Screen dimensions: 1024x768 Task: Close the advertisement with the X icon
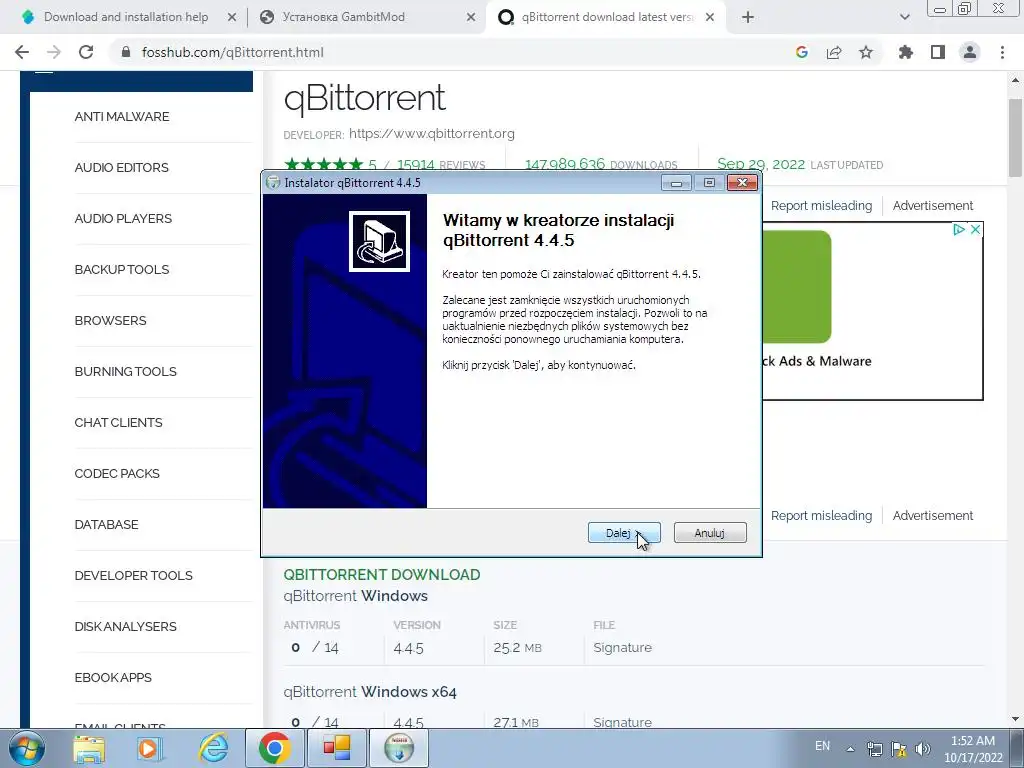(975, 229)
